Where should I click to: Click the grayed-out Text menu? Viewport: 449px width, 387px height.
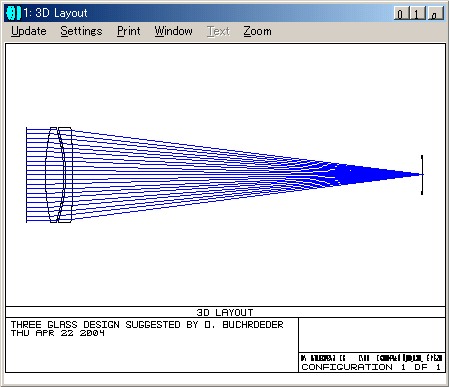click(218, 31)
